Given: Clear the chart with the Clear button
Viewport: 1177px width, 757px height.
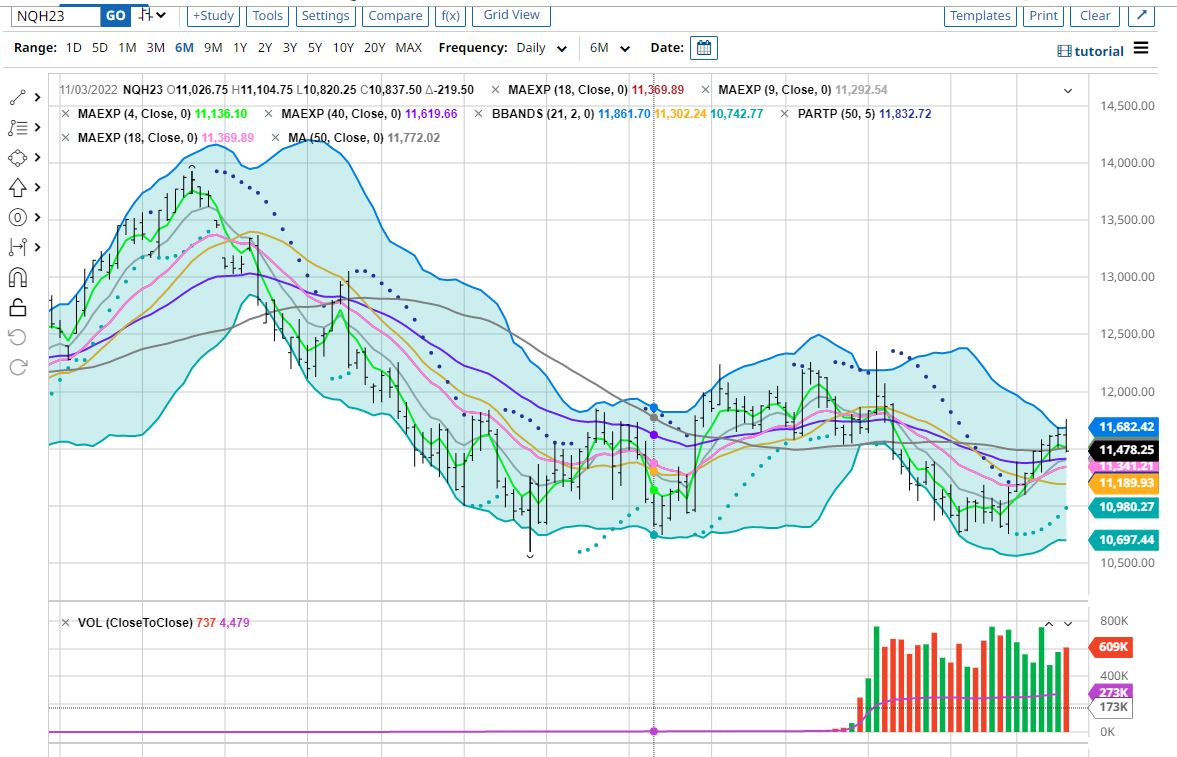Looking at the screenshot, I should click(1095, 15).
